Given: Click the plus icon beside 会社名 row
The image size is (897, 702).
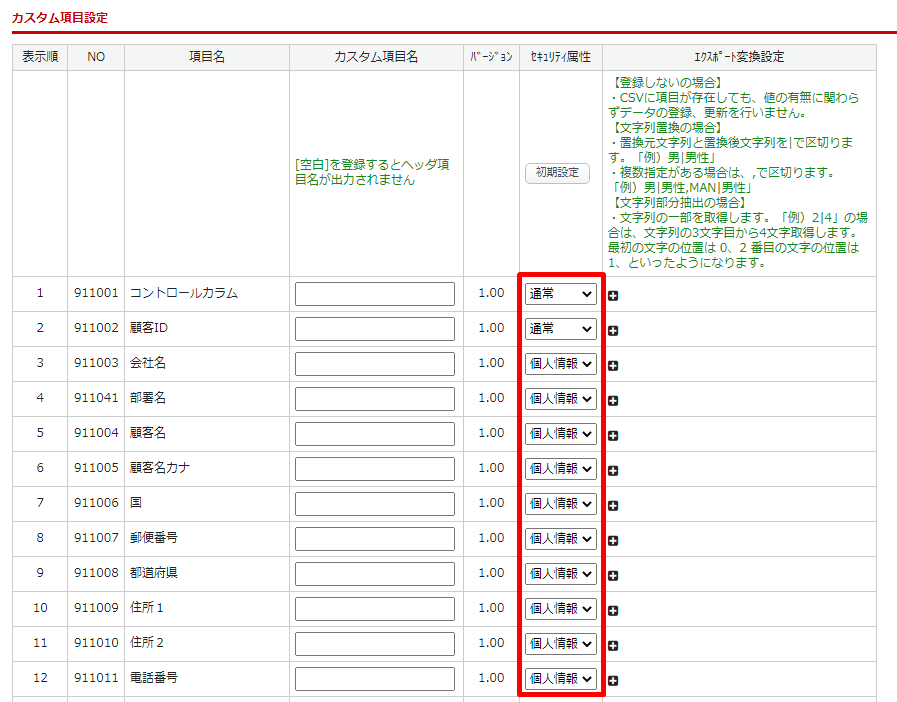Looking at the screenshot, I should click(613, 366).
